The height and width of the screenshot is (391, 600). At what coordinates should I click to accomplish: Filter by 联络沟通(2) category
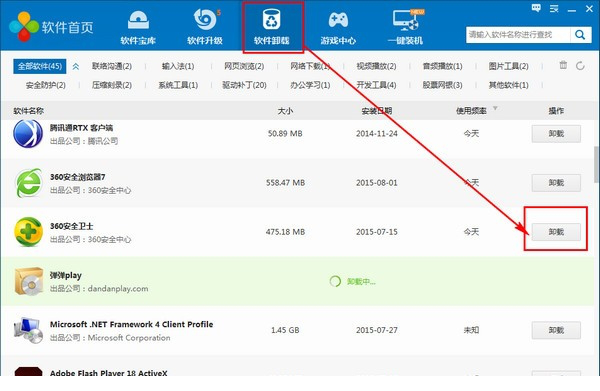(112, 66)
